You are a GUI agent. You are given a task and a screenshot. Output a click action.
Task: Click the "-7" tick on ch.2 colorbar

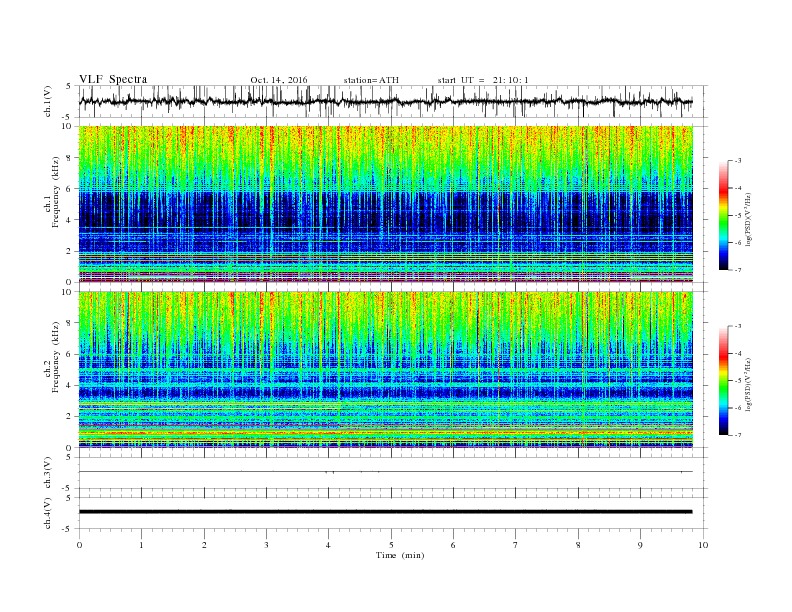[737, 435]
